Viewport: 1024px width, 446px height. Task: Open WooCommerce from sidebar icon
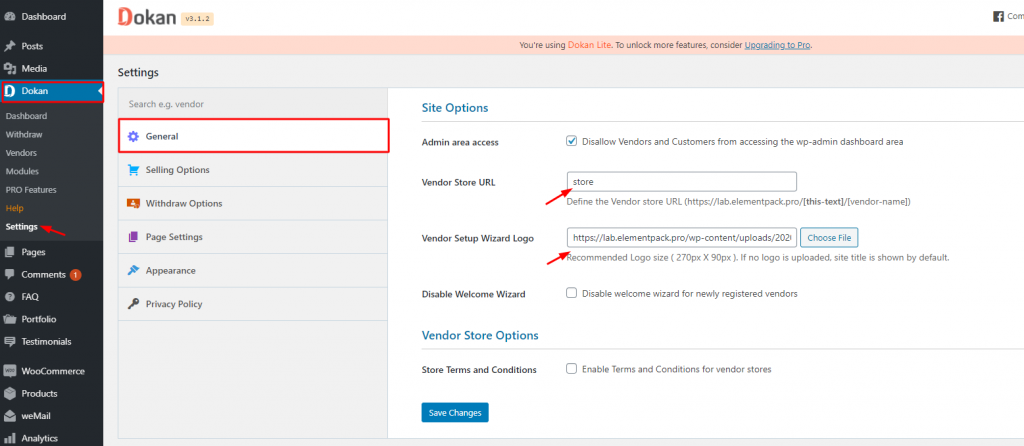10,370
